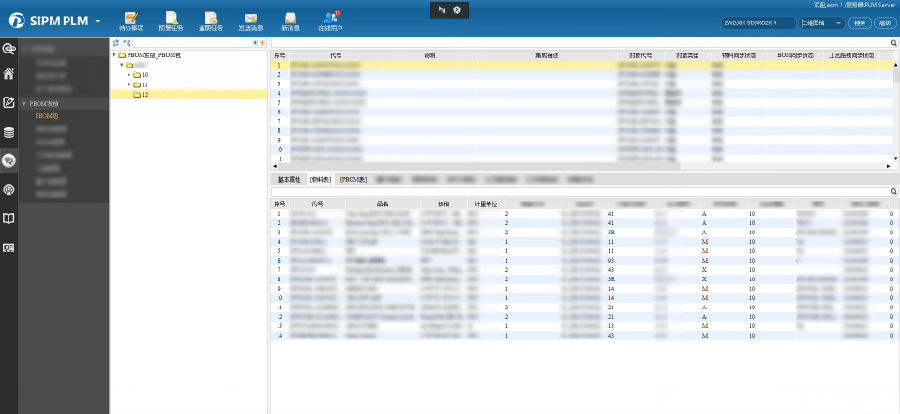Click the 高级 advanced button
Screen dimensions: 900x414
coord(885,23)
